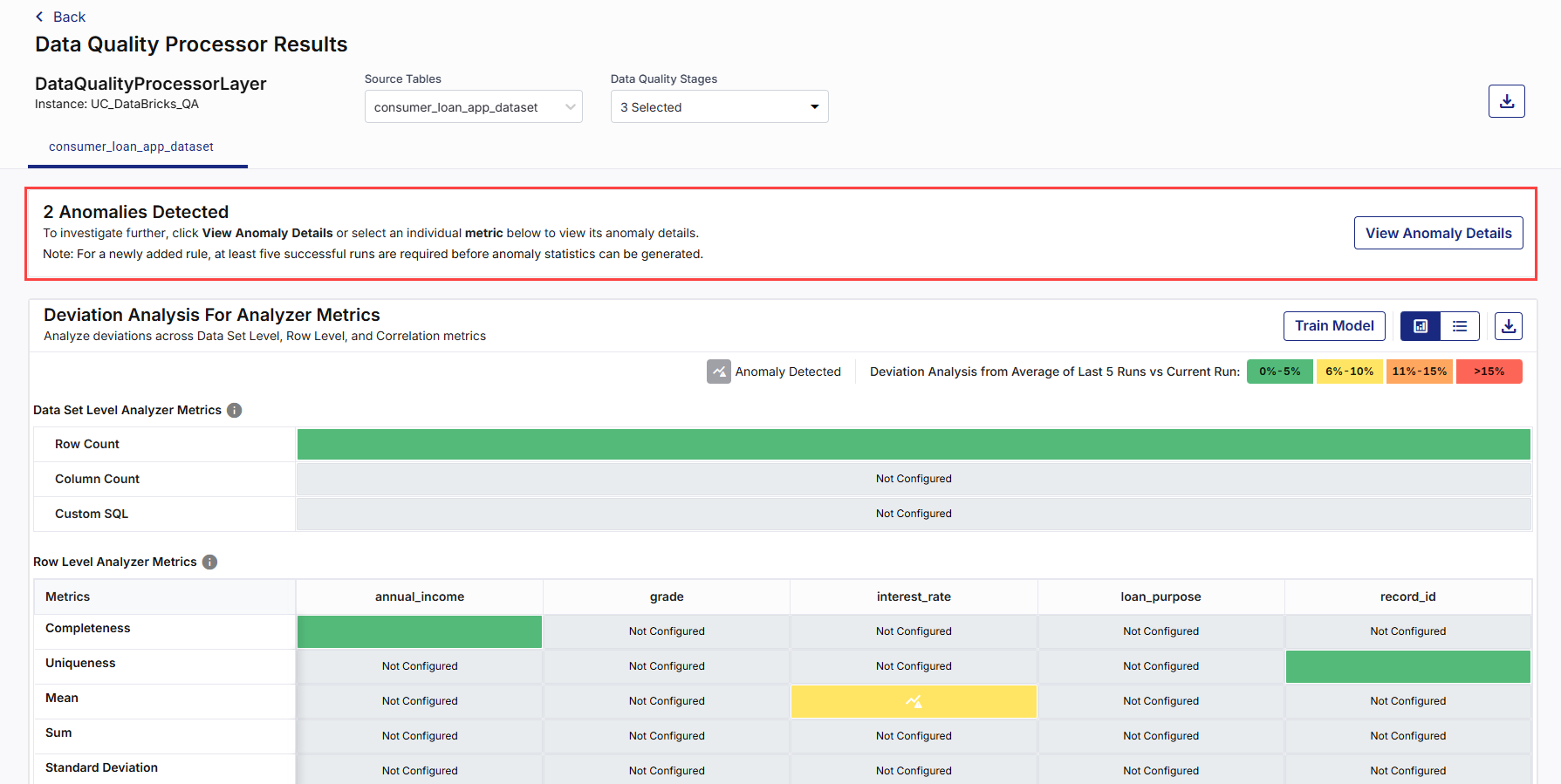Click the Mean metric label
Image resolution: width=1561 pixels, height=784 pixels.
62,698
